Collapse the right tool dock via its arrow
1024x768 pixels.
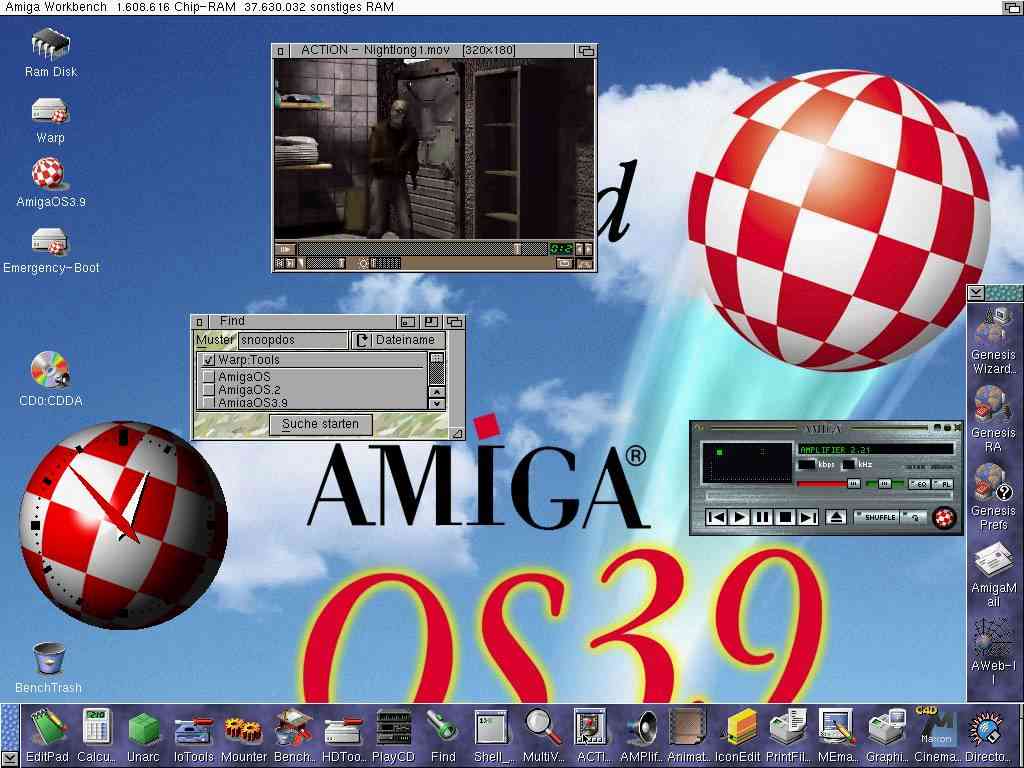point(974,293)
